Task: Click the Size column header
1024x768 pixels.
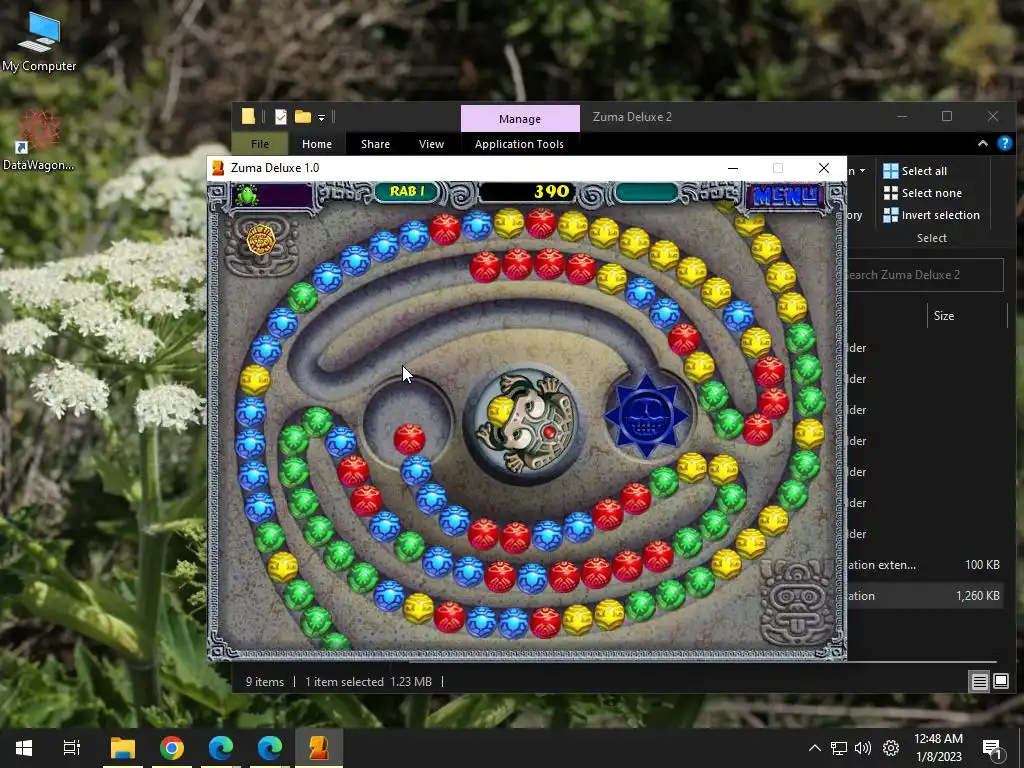Action: coord(944,316)
